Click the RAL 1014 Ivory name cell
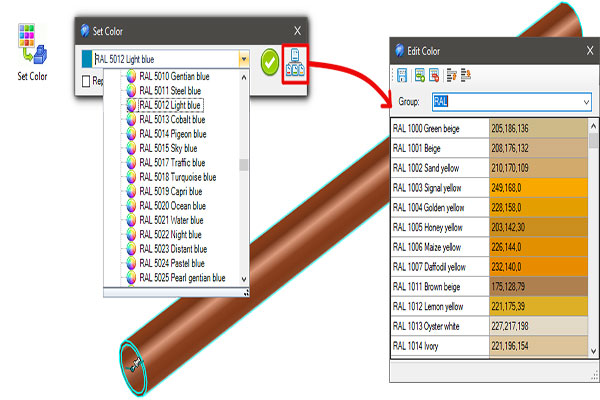 [x=440, y=346]
